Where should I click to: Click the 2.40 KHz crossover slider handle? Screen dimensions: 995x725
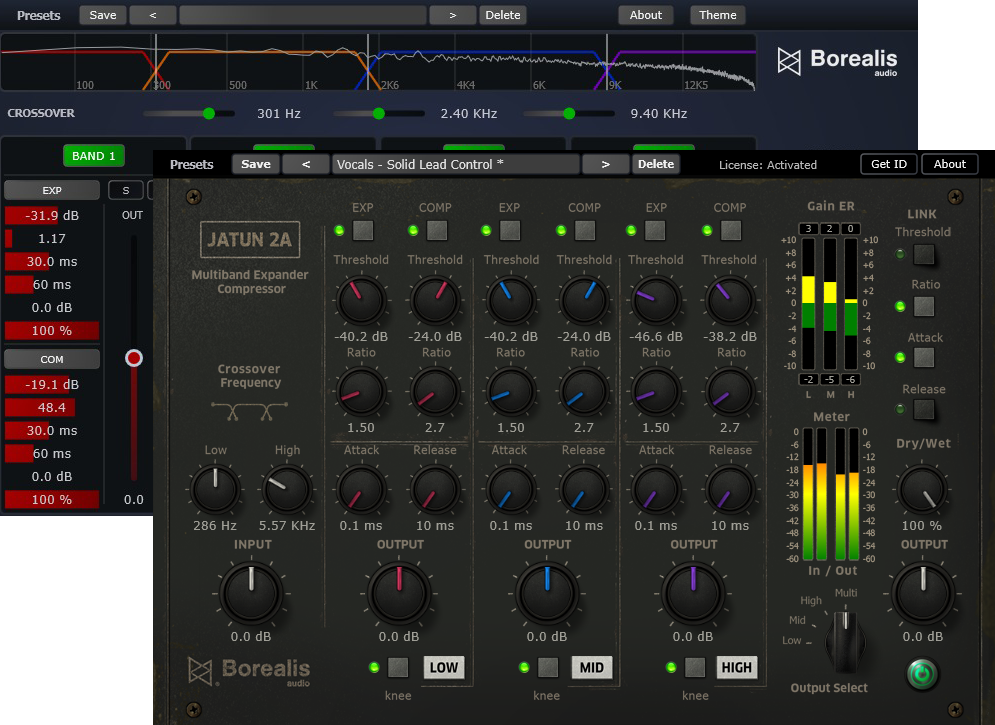click(379, 114)
